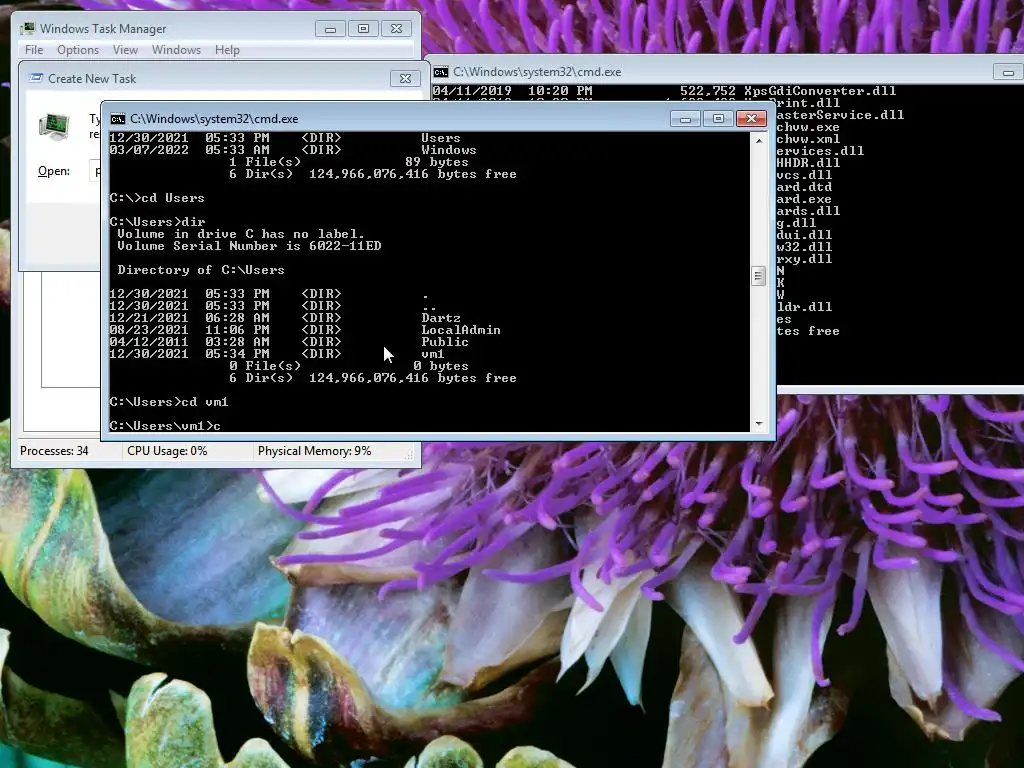The width and height of the screenshot is (1024, 768).
Task: Close the Windows Task Manager window
Action: click(396, 29)
